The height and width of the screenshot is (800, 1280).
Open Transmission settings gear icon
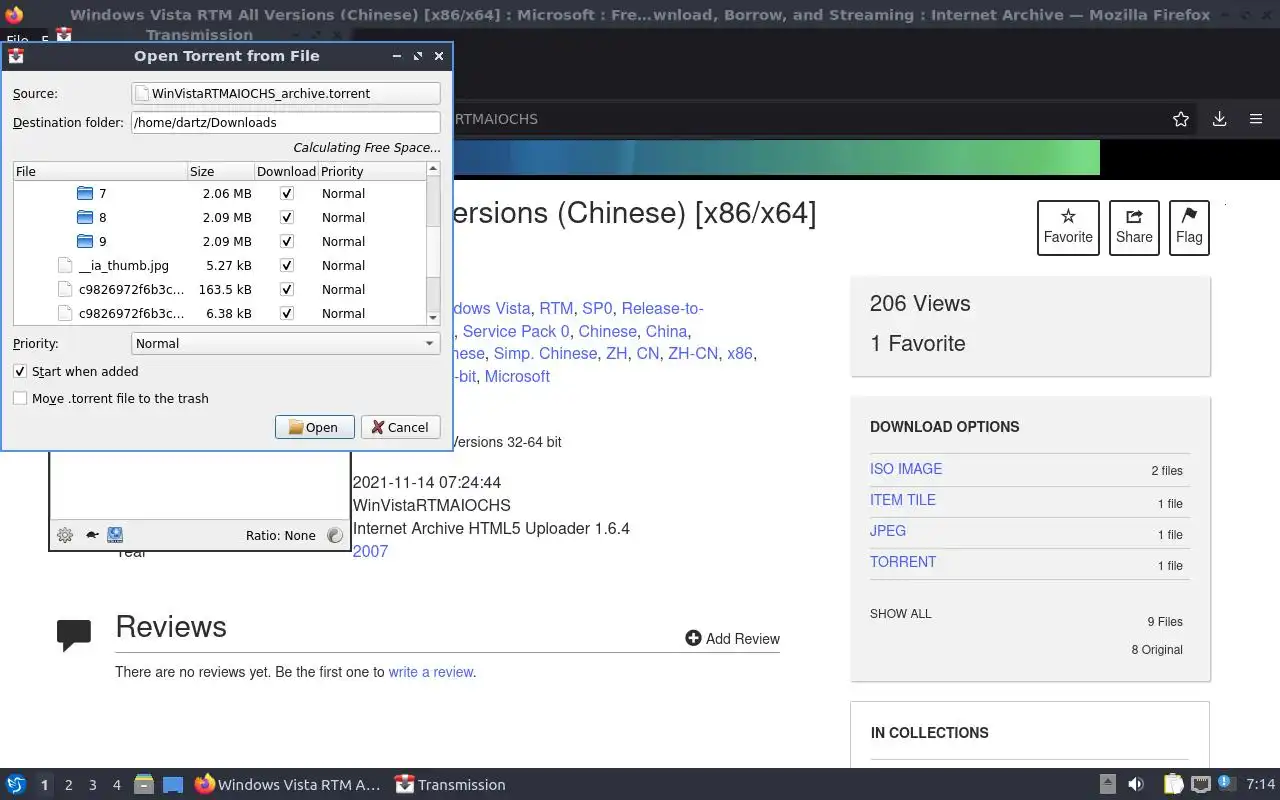click(65, 535)
